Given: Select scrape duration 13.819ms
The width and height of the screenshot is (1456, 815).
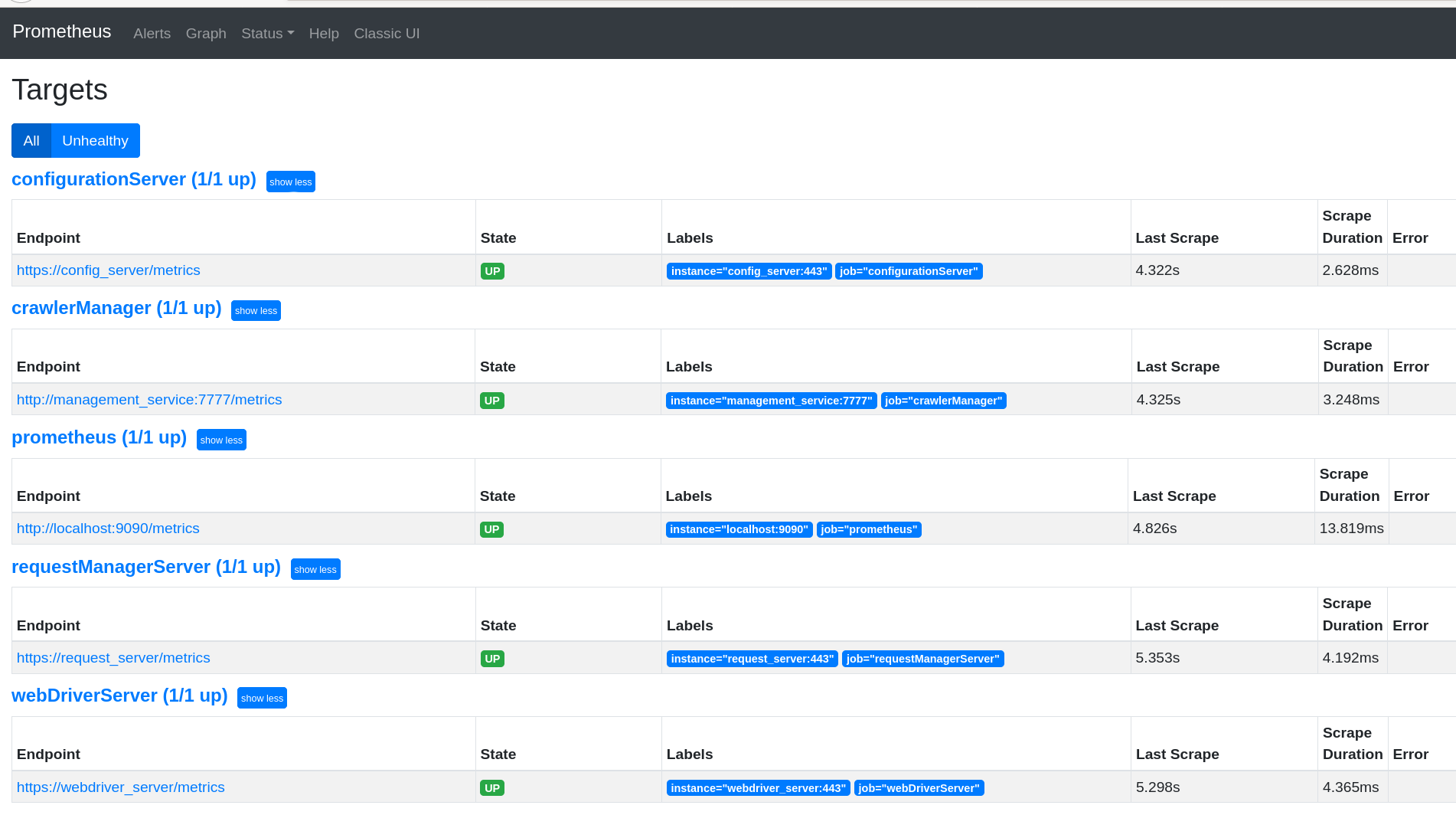Looking at the screenshot, I should click(x=1351, y=529).
